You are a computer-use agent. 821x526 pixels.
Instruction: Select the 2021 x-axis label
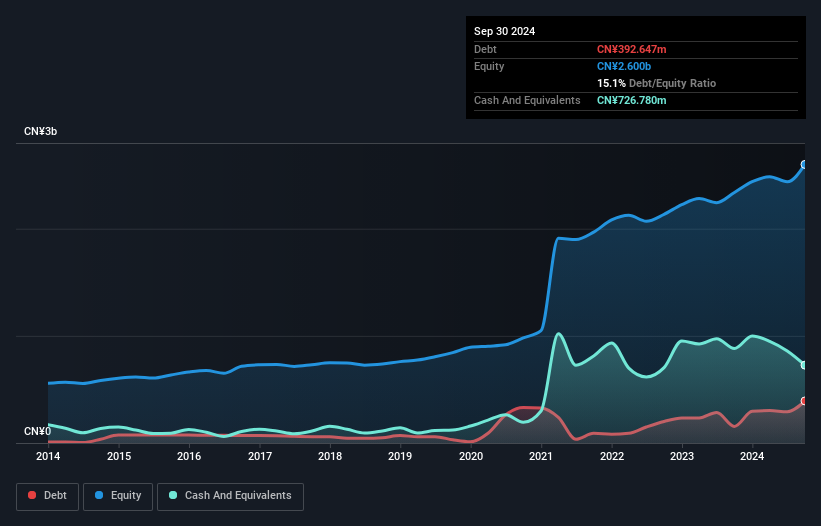(x=541, y=457)
